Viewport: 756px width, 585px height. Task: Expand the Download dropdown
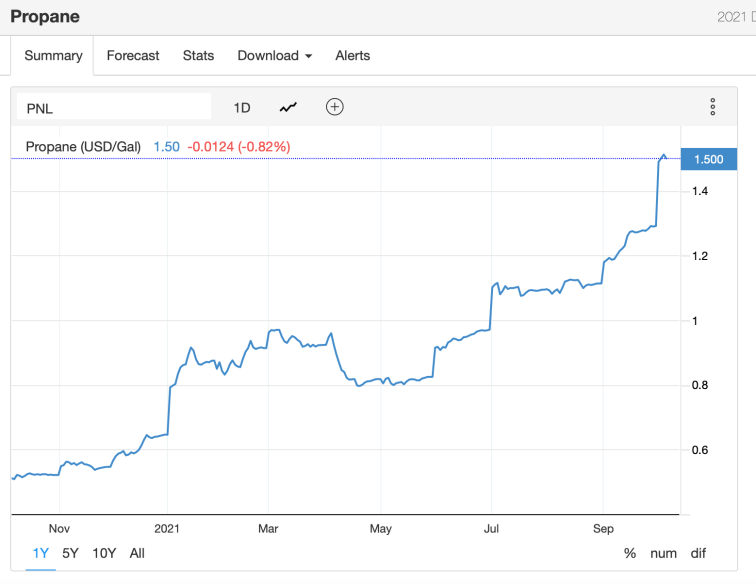coord(274,56)
